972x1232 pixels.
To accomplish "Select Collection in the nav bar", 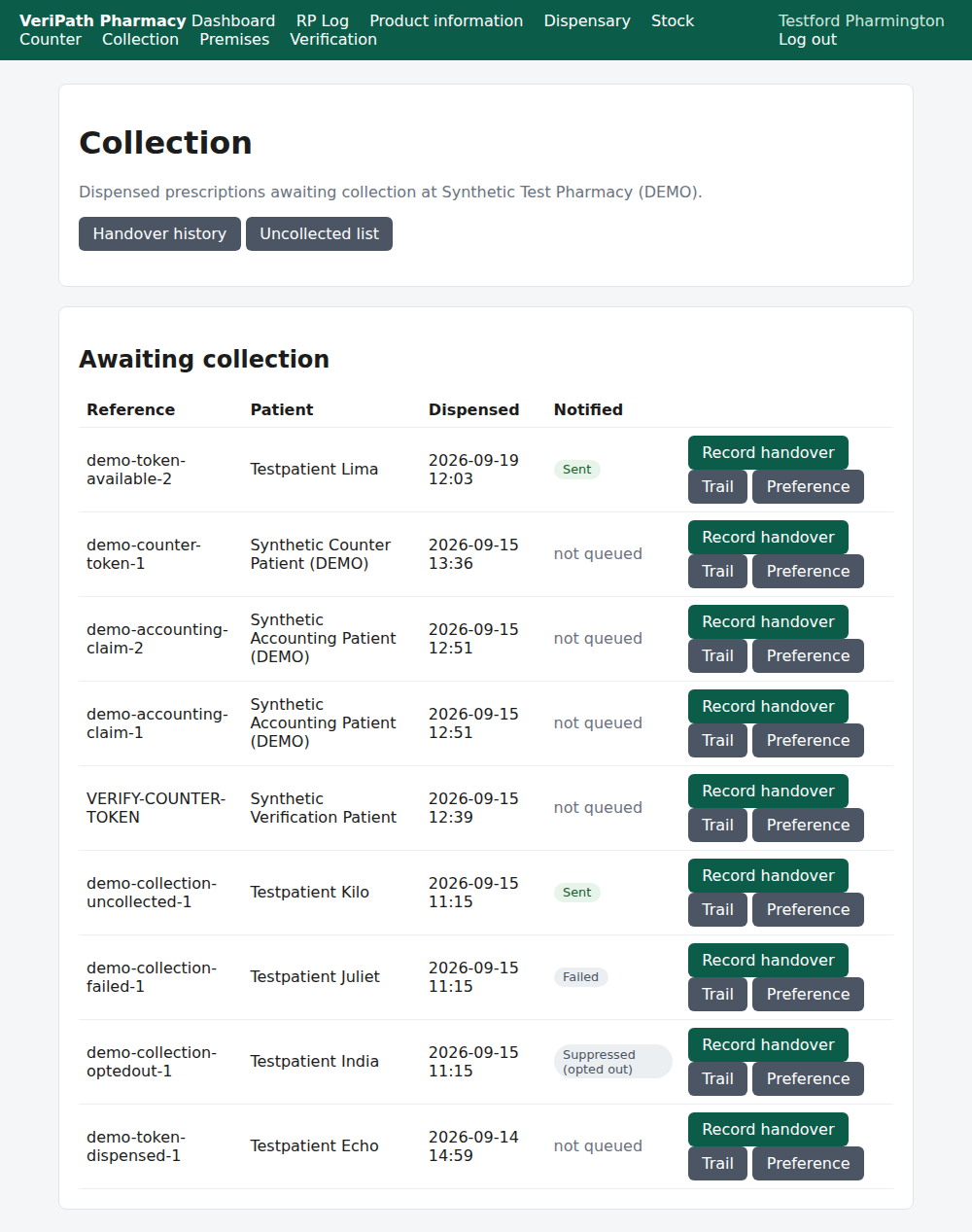I will point(140,39).
